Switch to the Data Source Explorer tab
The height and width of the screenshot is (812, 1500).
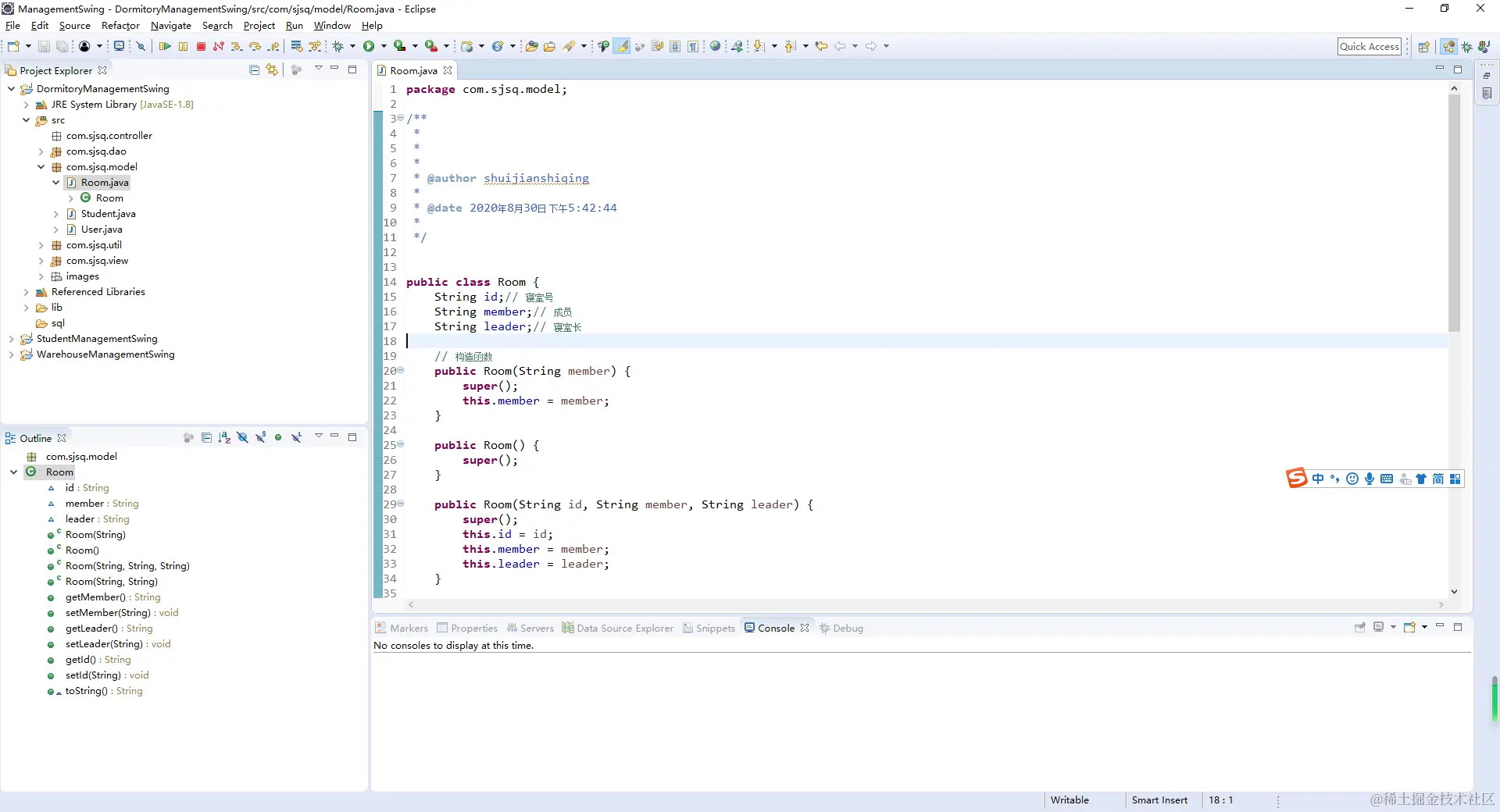click(617, 628)
